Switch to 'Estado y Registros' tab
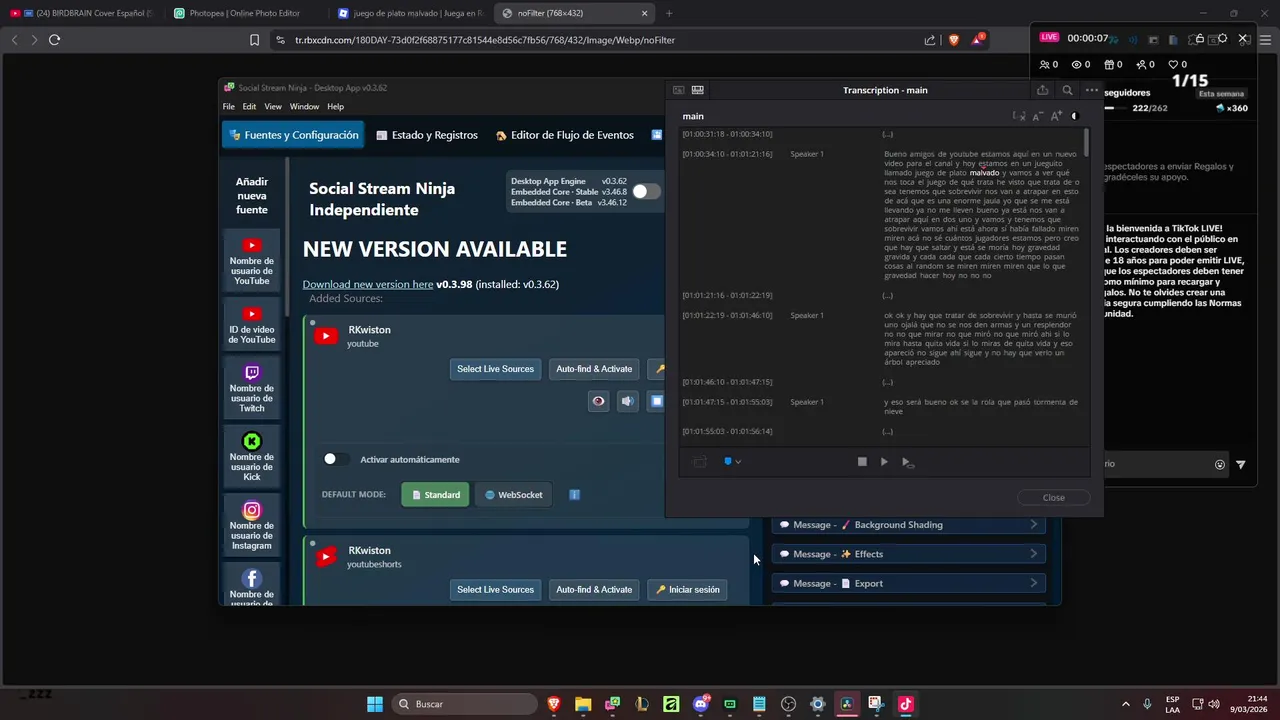The width and height of the screenshot is (1280, 720). pyautogui.click(x=427, y=135)
